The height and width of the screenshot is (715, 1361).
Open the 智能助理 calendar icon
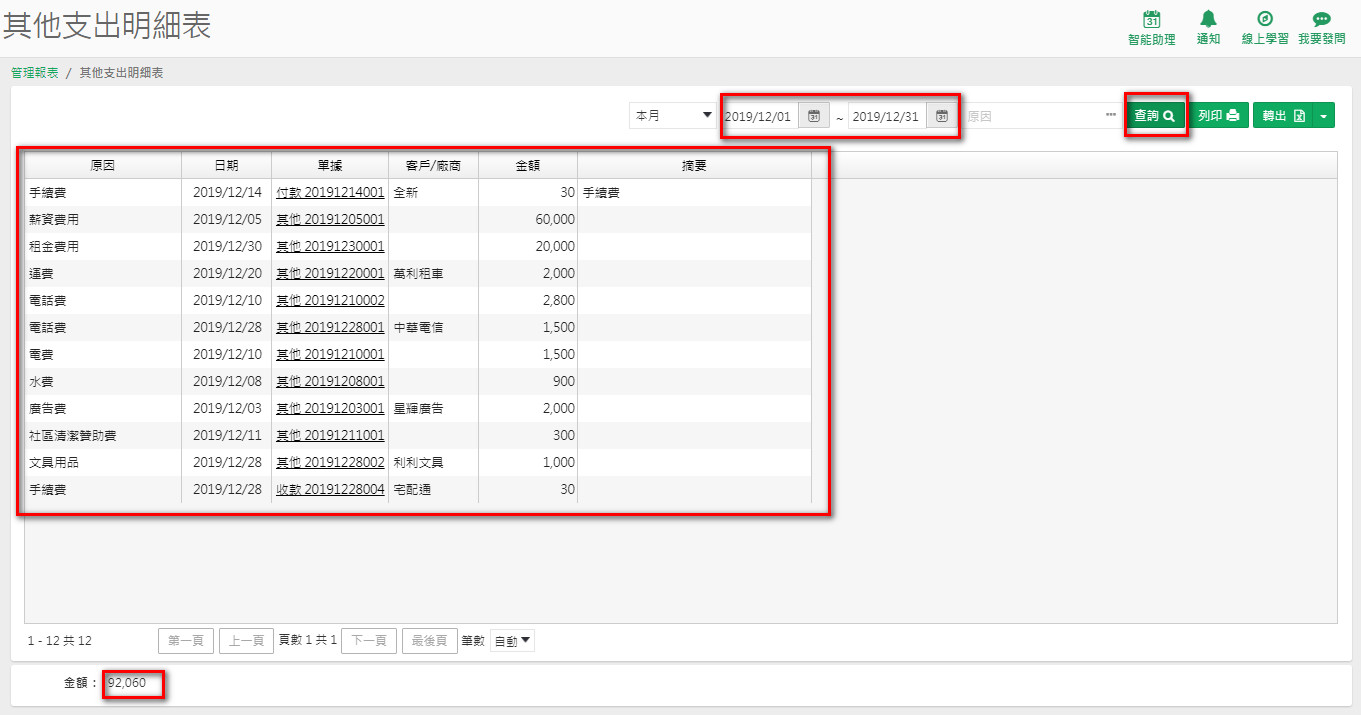click(x=1151, y=19)
